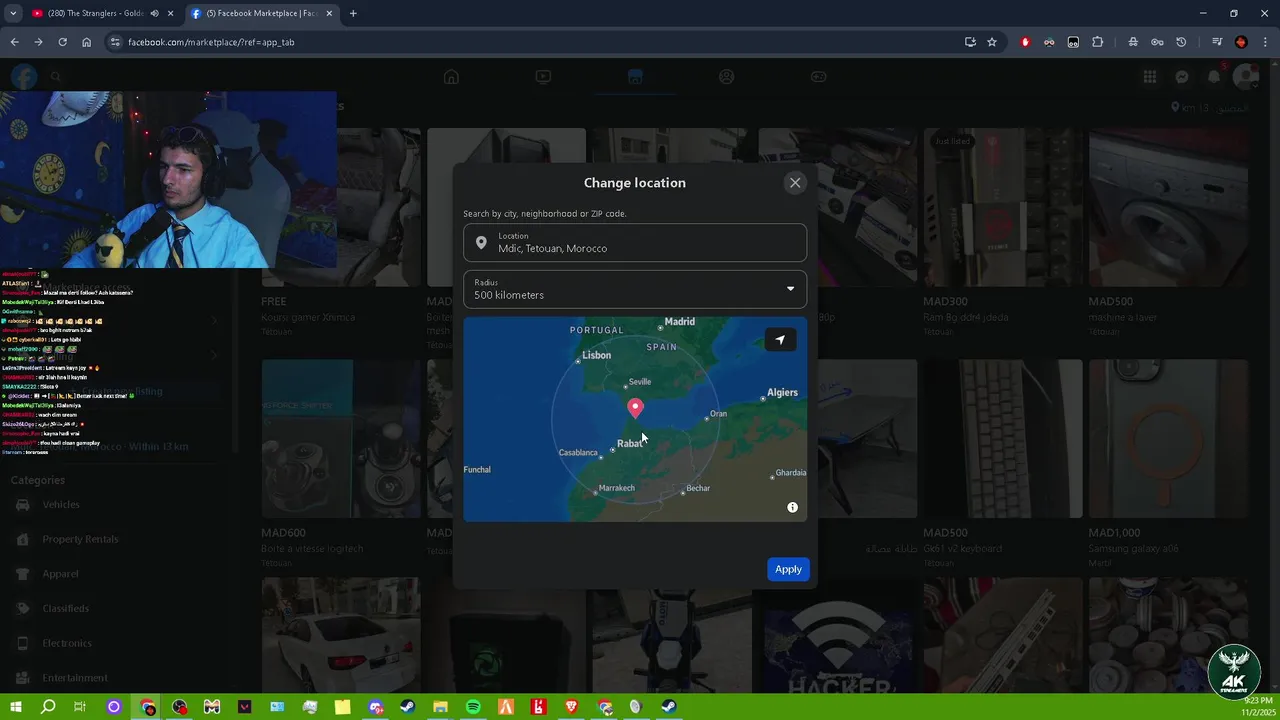The image size is (1280, 720).
Task: Open Facebook Gaming tab icon
Action: click(818, 77)
